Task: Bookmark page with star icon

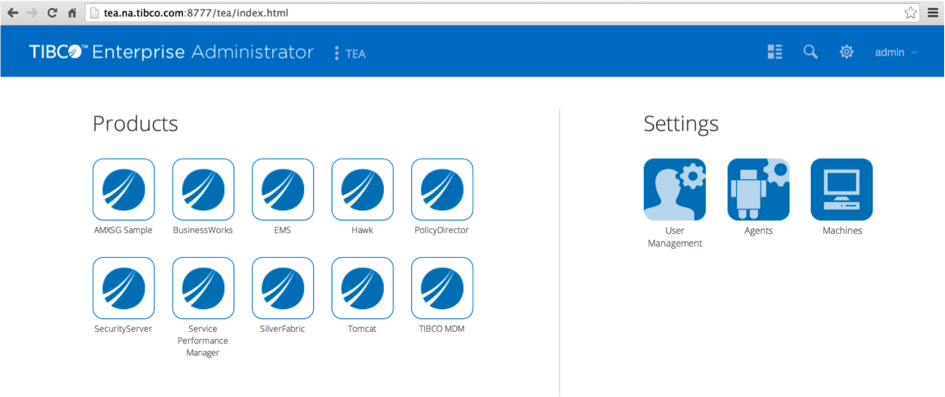Action: point(910,12)
